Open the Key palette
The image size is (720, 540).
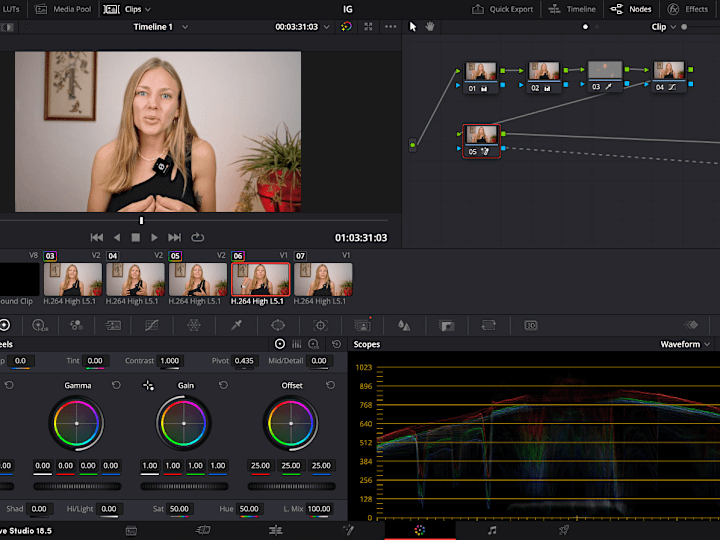[447, 326]
